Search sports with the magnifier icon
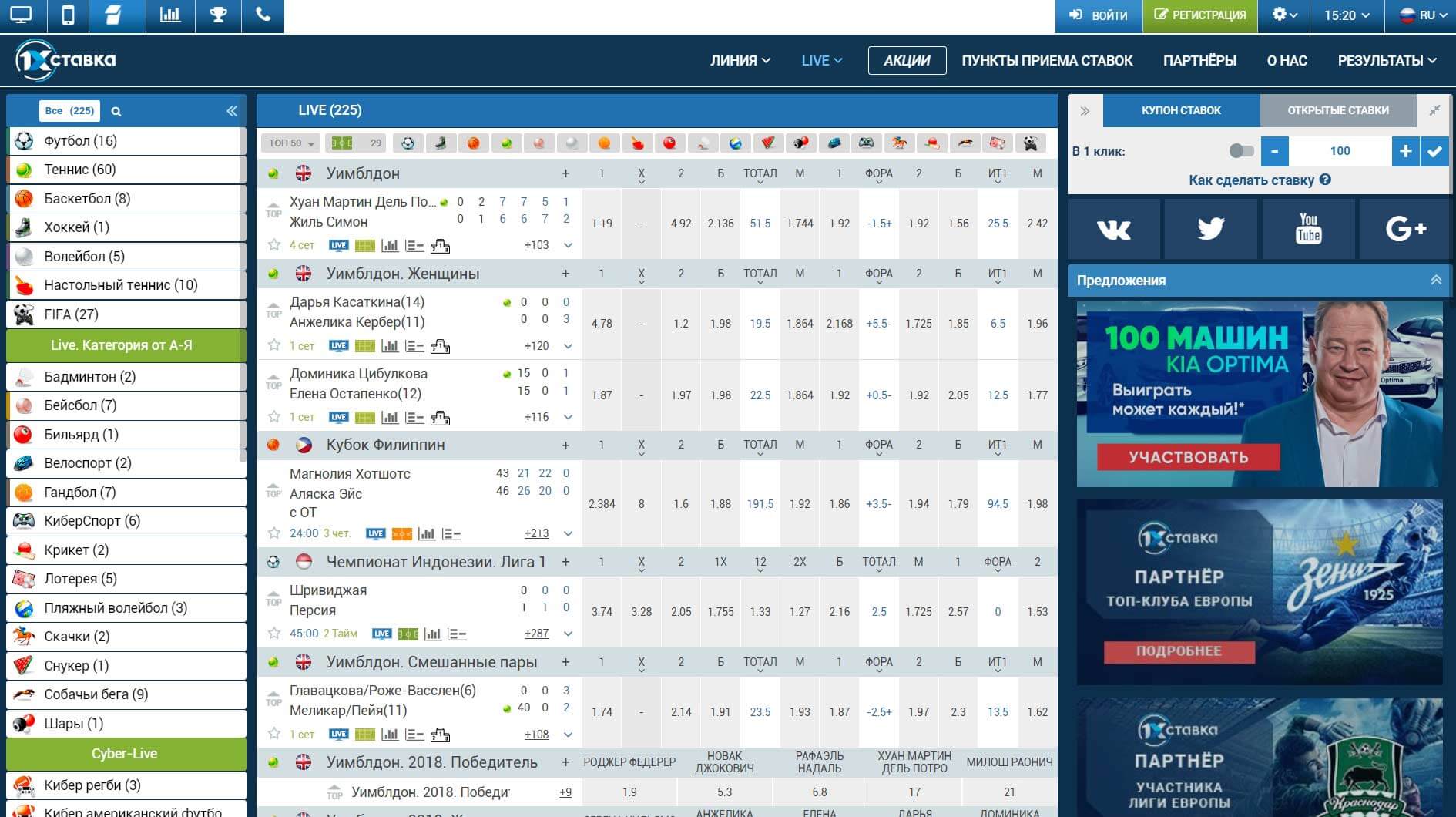Image resolution: width=1456 pixels, height=817 pixels. tap(116, 112)
